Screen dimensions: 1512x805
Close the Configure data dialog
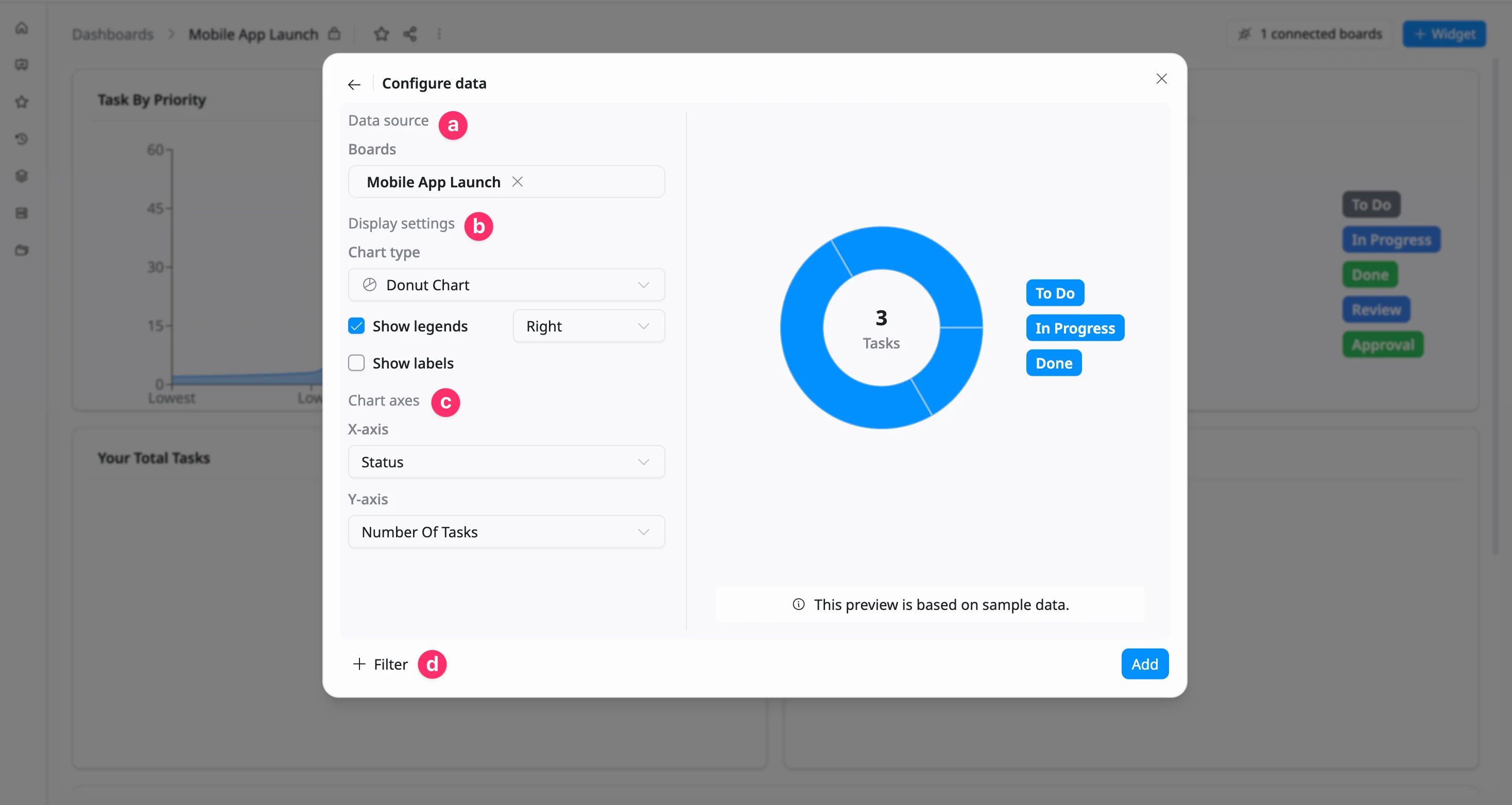point(1161,79)
